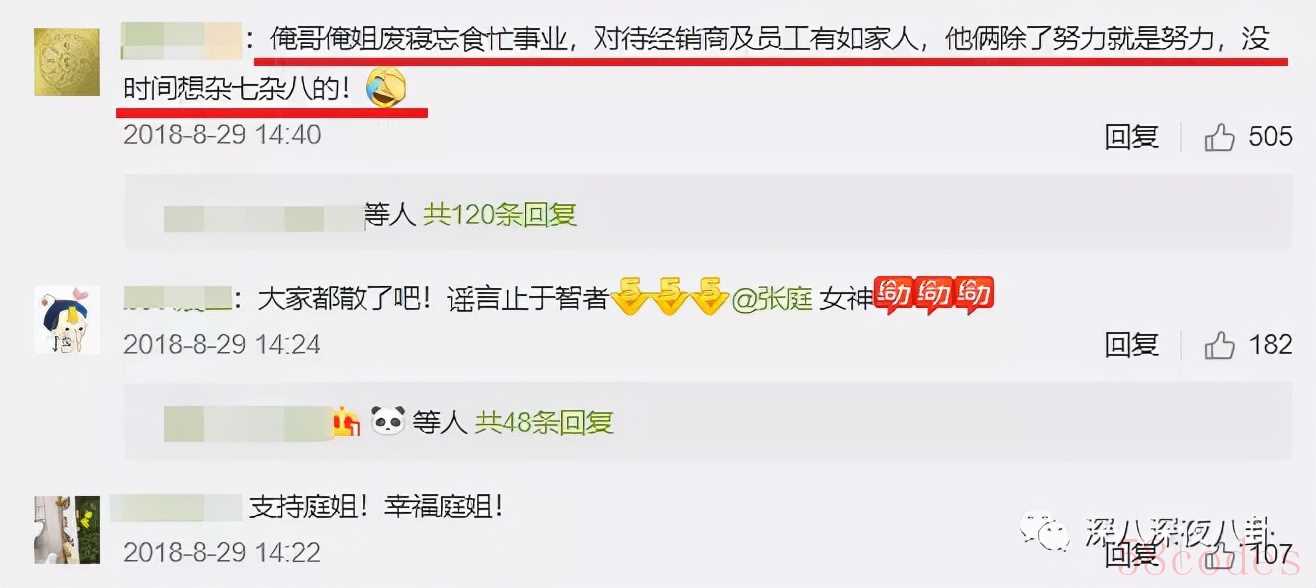Click the 2018-8-29 14:40 timestamp
This screenshot has height=588, width=1316.
point(222,135)
